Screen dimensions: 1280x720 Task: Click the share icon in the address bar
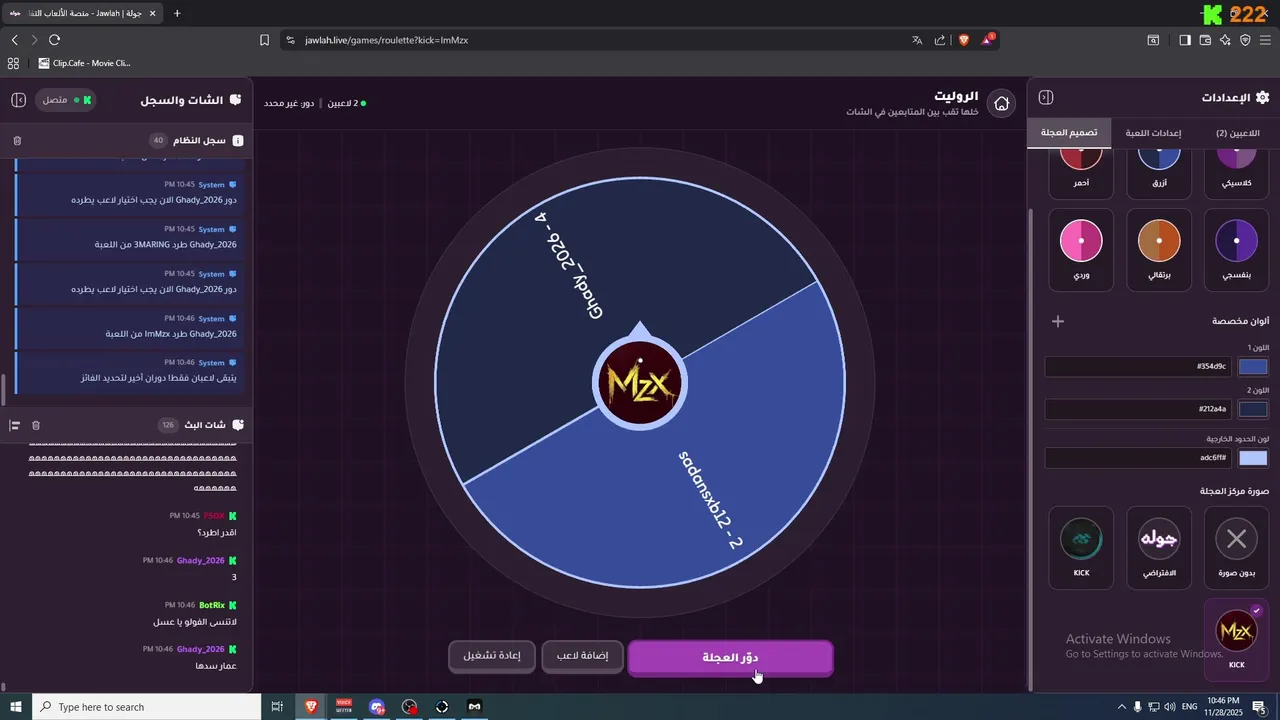point(940,40)
